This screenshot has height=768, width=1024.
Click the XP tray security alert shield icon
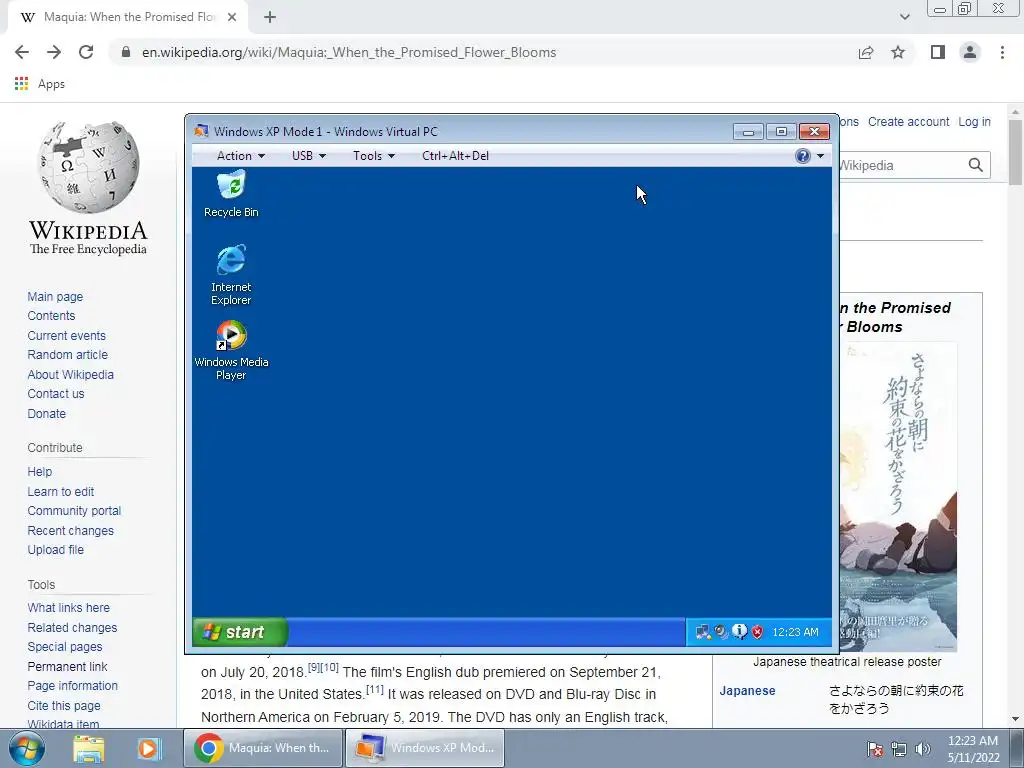758,632
